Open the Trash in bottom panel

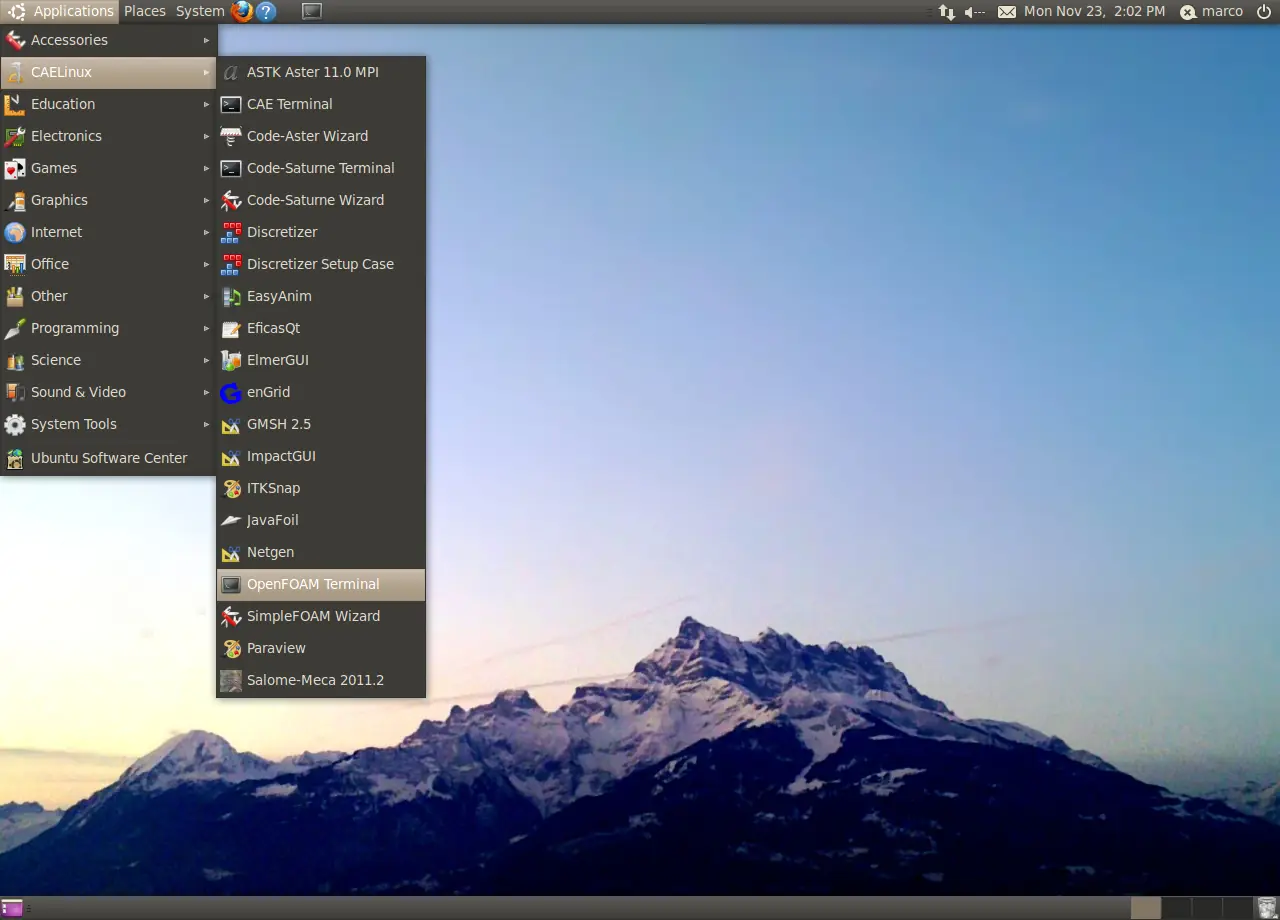pos(1267,908)
